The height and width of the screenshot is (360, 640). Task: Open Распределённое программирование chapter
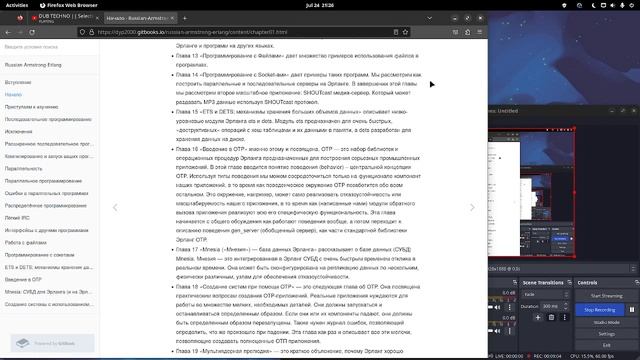click(46, 205)
